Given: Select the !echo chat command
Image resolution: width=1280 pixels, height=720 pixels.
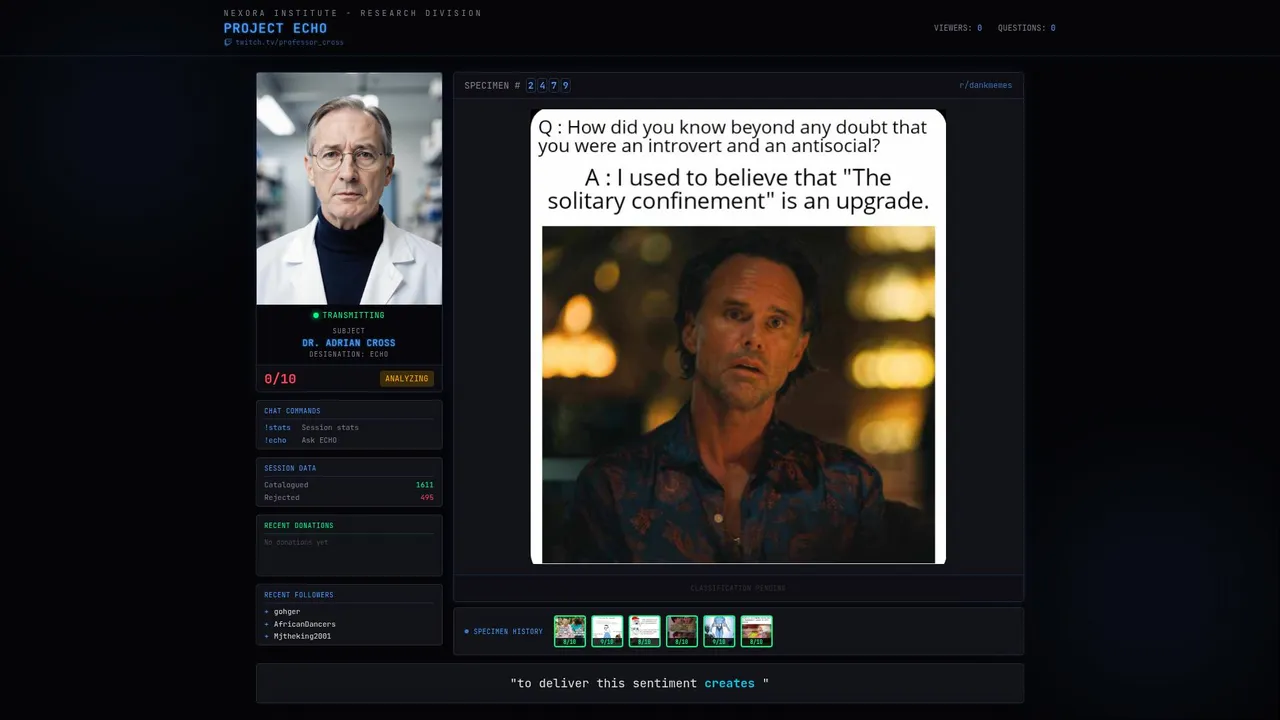Looking at the screenshot, I should [x=275, y=440].
